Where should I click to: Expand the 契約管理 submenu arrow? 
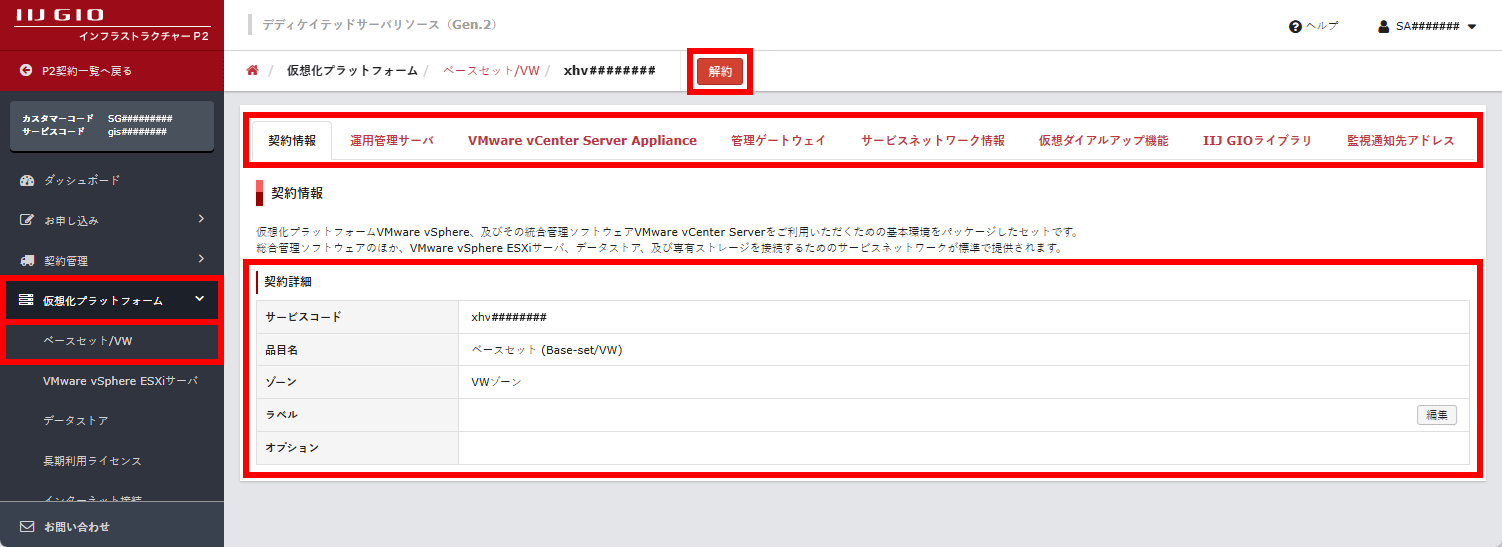click(x=201, y=260)
